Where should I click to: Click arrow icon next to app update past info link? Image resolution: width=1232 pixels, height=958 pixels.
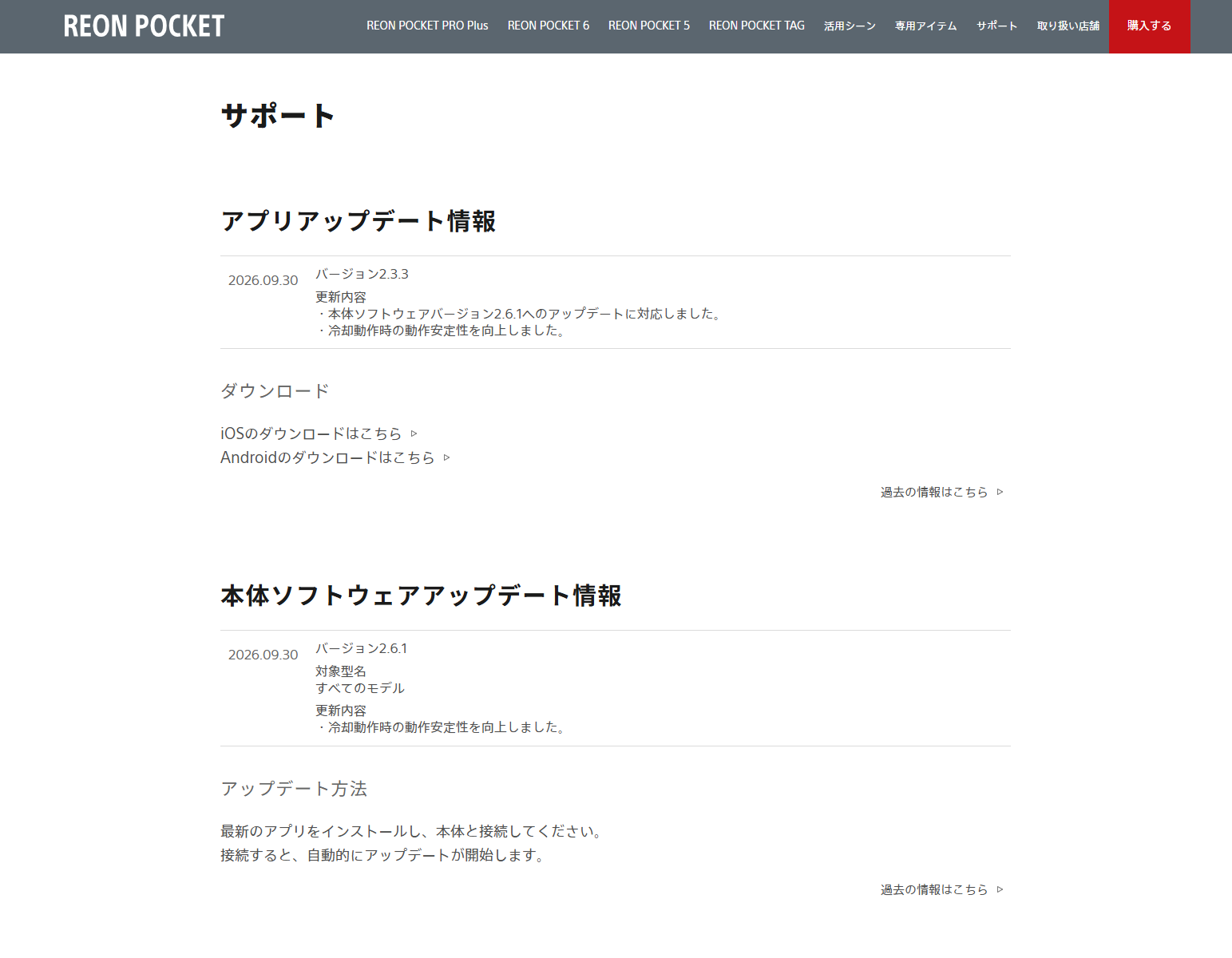coord(1000,492)
